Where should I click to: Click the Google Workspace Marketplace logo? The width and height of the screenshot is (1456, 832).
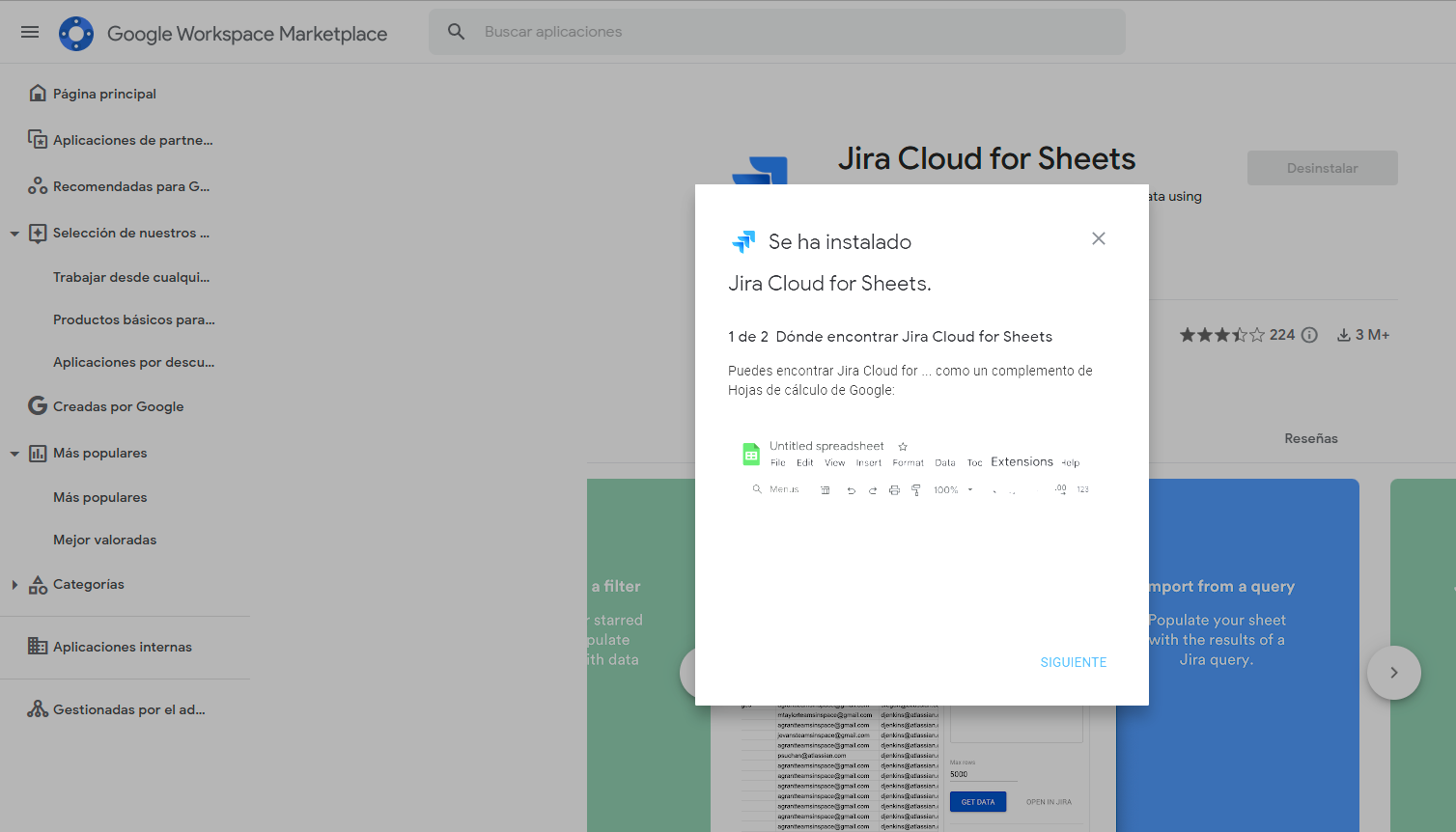76,34
